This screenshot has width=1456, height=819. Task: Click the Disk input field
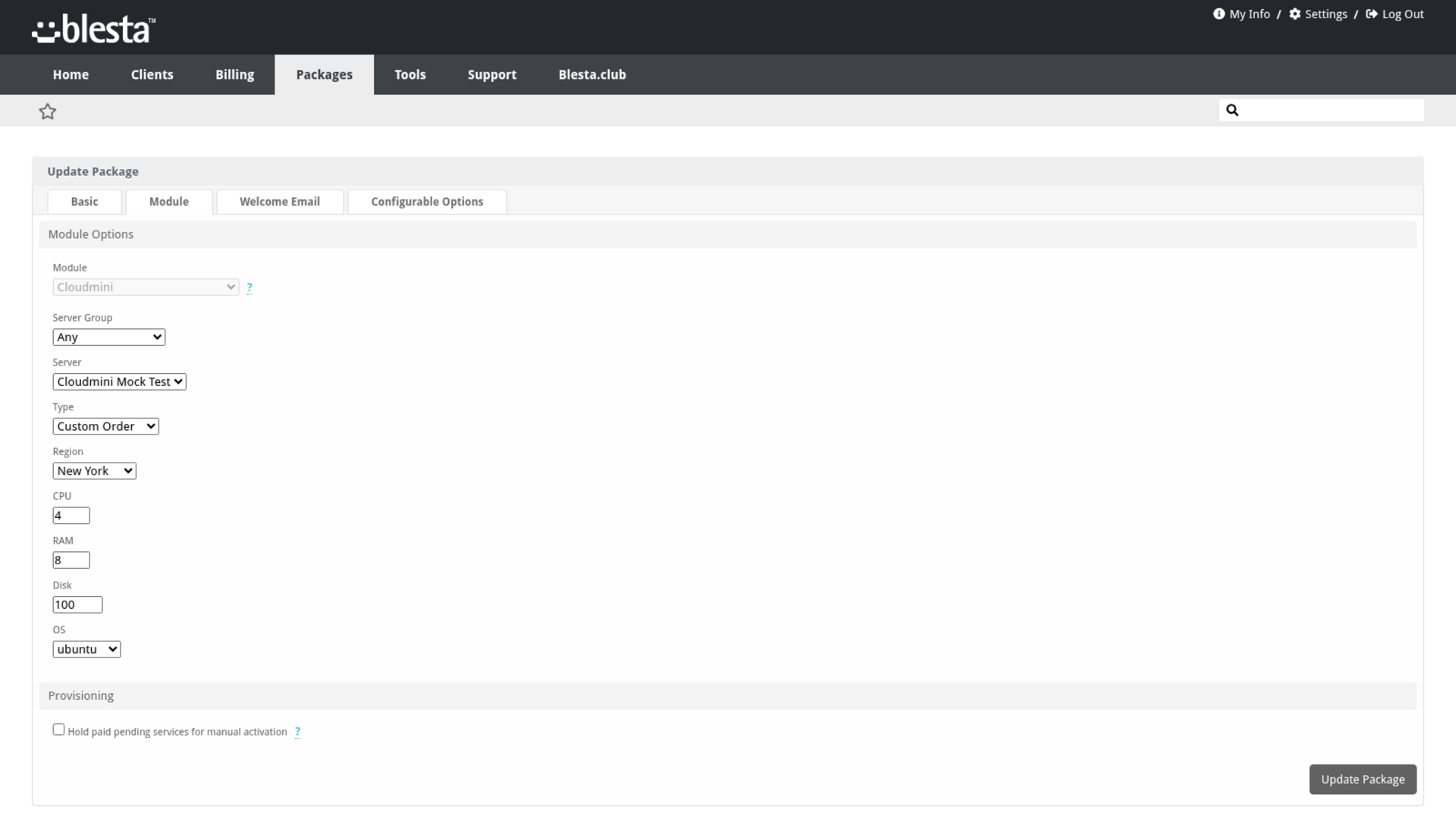[77, 605]
